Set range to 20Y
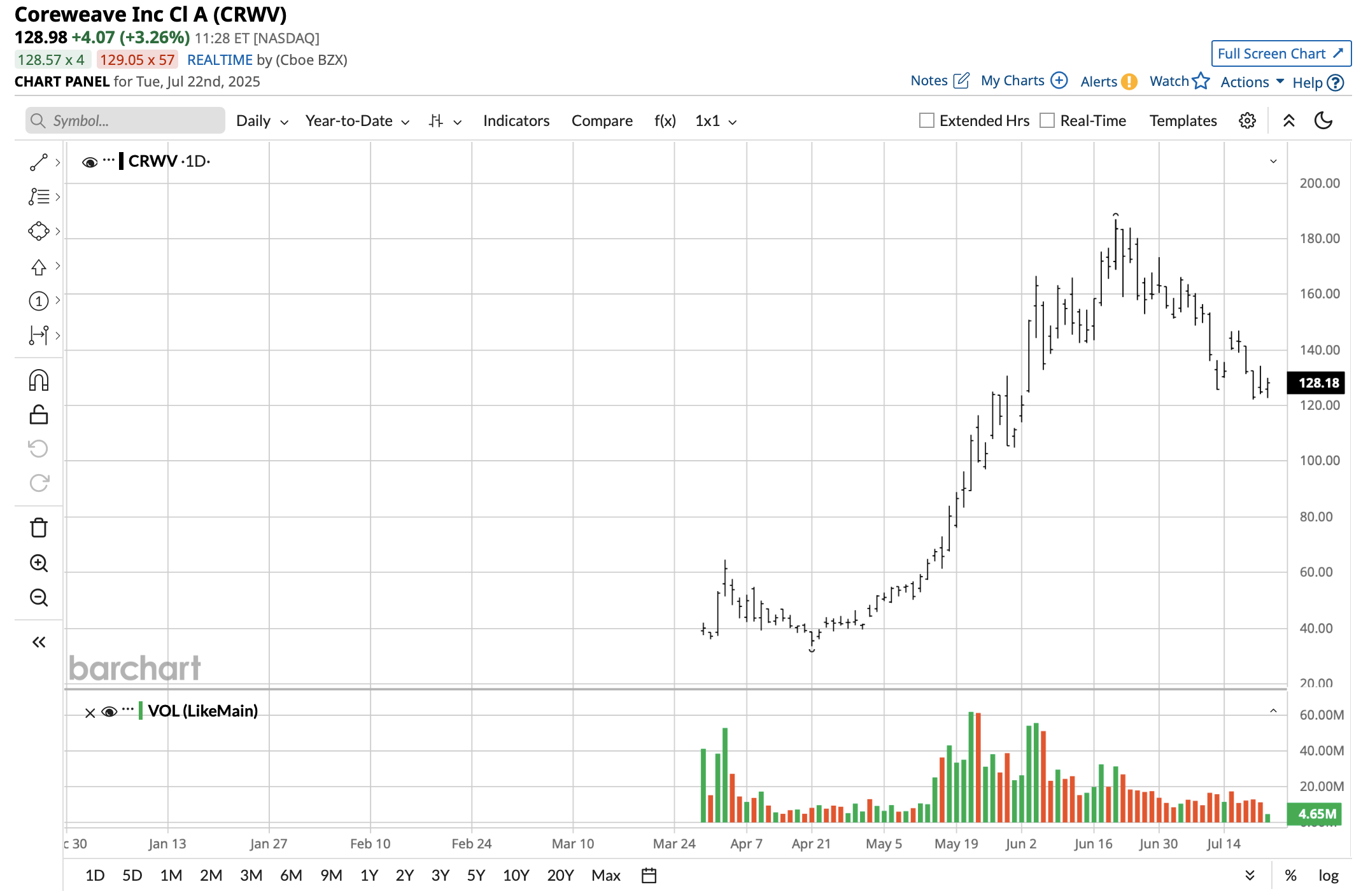 (560, 876)
